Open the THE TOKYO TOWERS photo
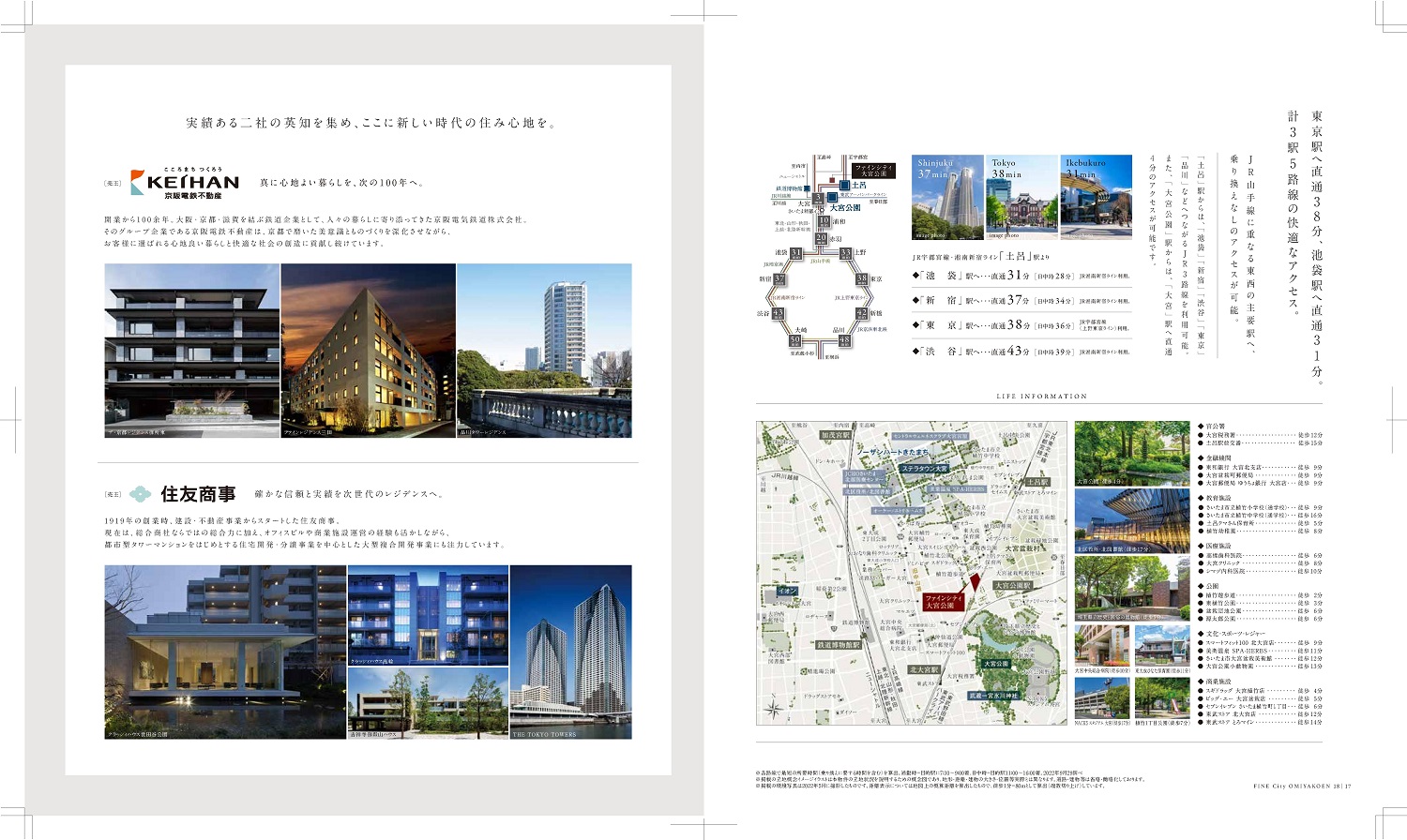The image size is (1407, 840). [x=571, y=652]
